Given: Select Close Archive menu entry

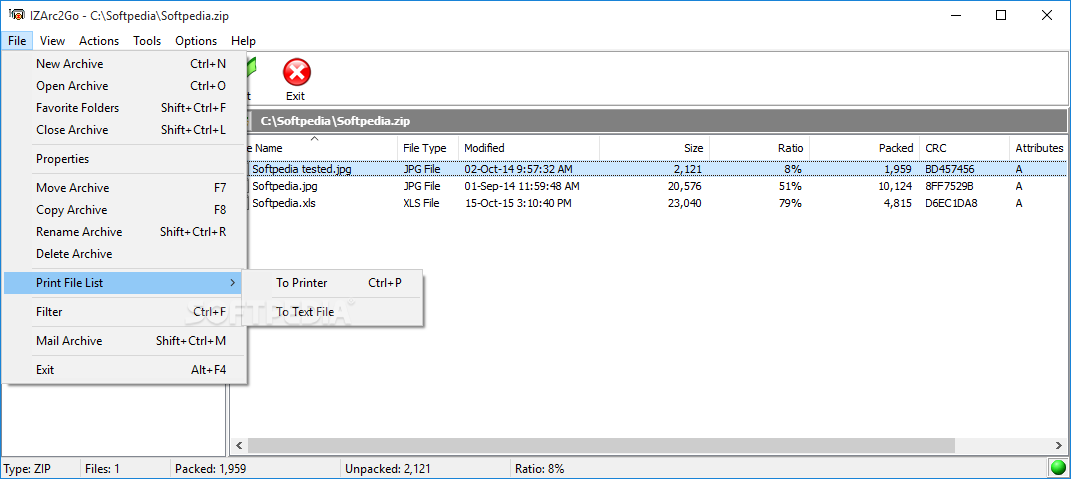Looking at the screenshot, I should [124, 129].
